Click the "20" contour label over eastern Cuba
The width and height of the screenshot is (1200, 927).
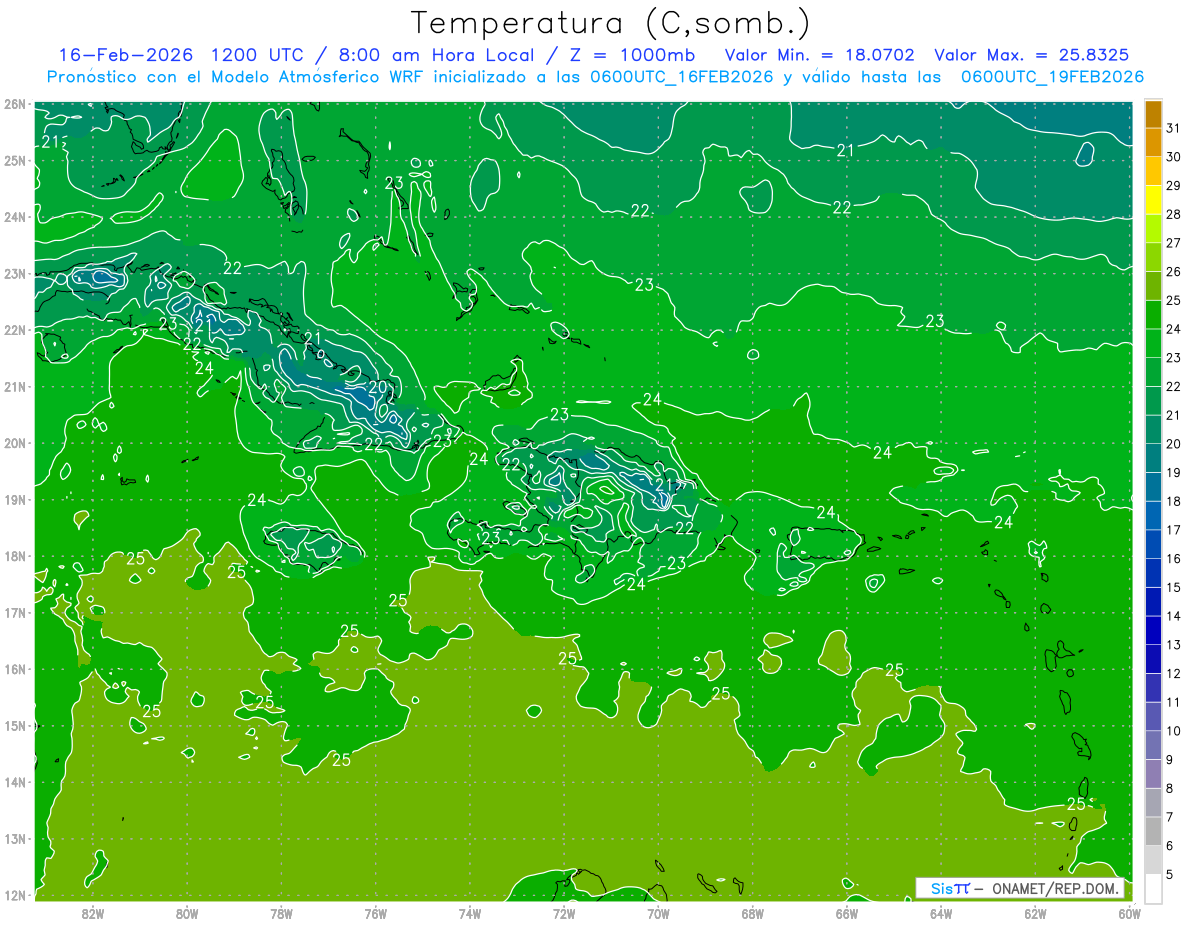[377, 387]
